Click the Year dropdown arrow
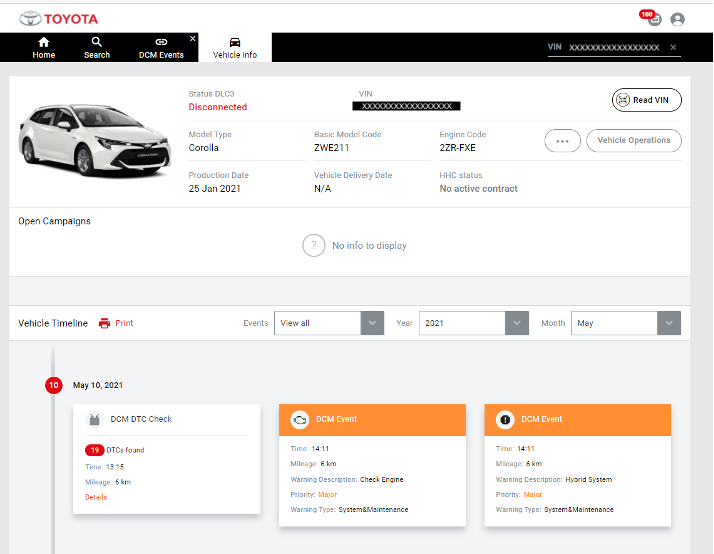Image resolution: width=714 pixels, height=554 pixels. (517, 323)
